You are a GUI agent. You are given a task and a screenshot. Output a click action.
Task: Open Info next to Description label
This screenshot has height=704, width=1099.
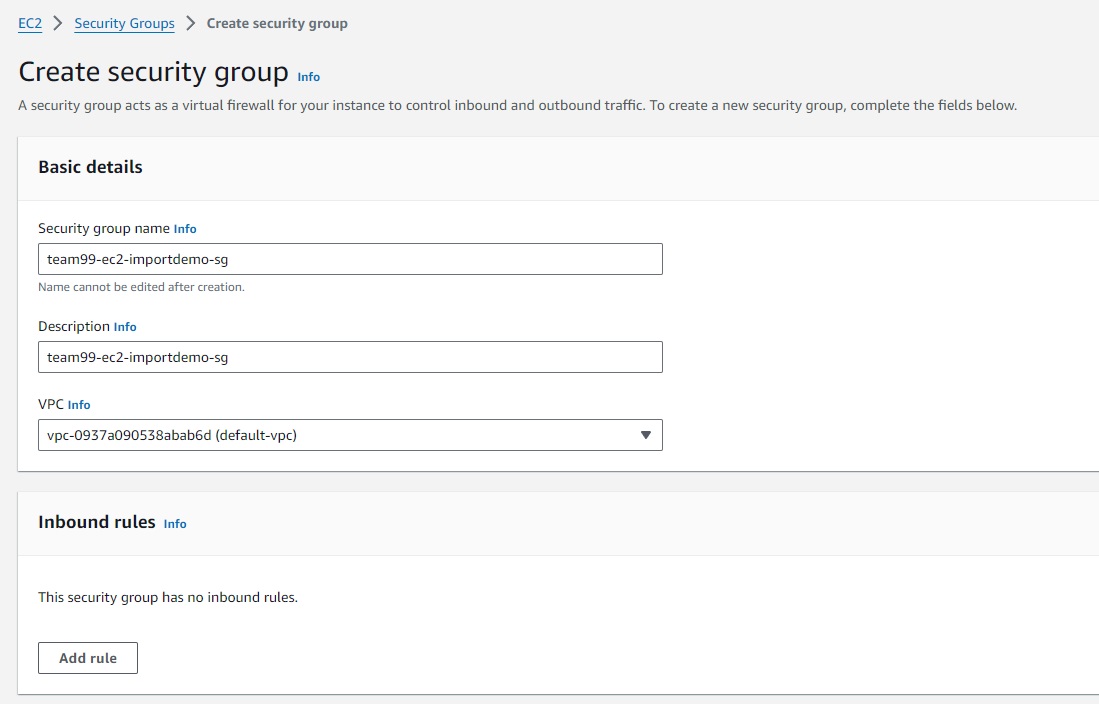[x=125, y=327]
